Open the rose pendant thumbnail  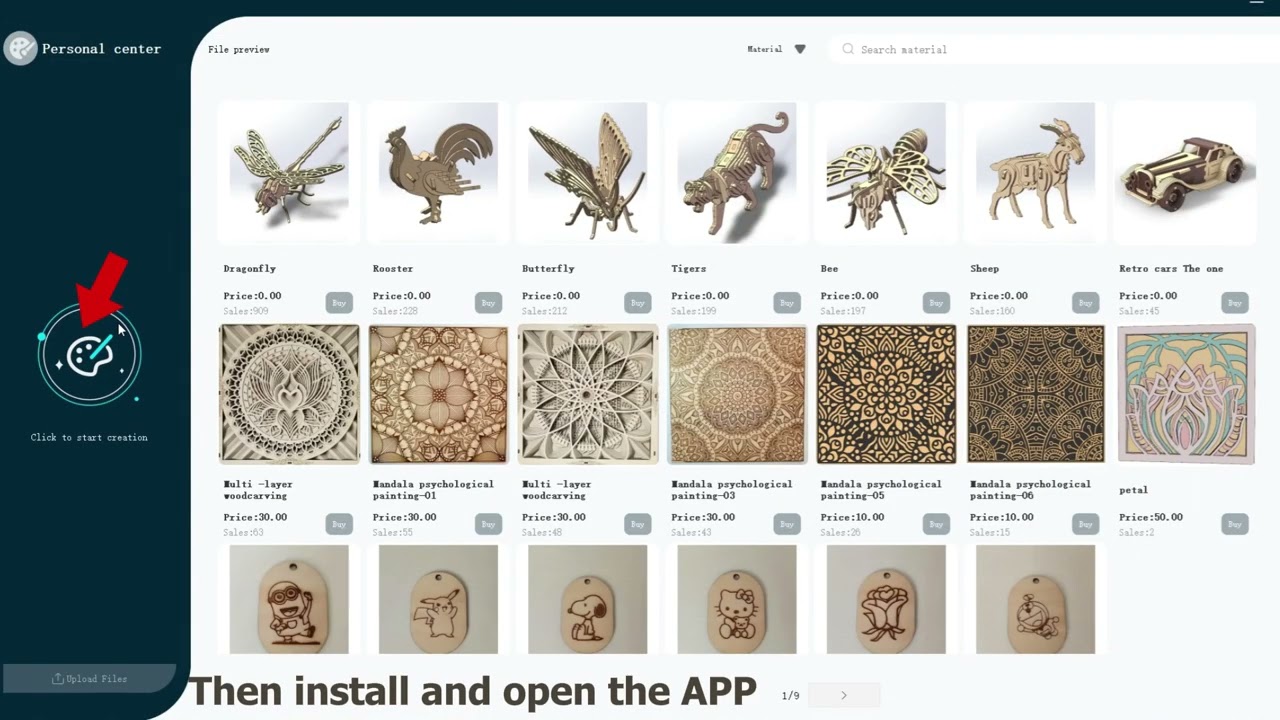[886, 599]
